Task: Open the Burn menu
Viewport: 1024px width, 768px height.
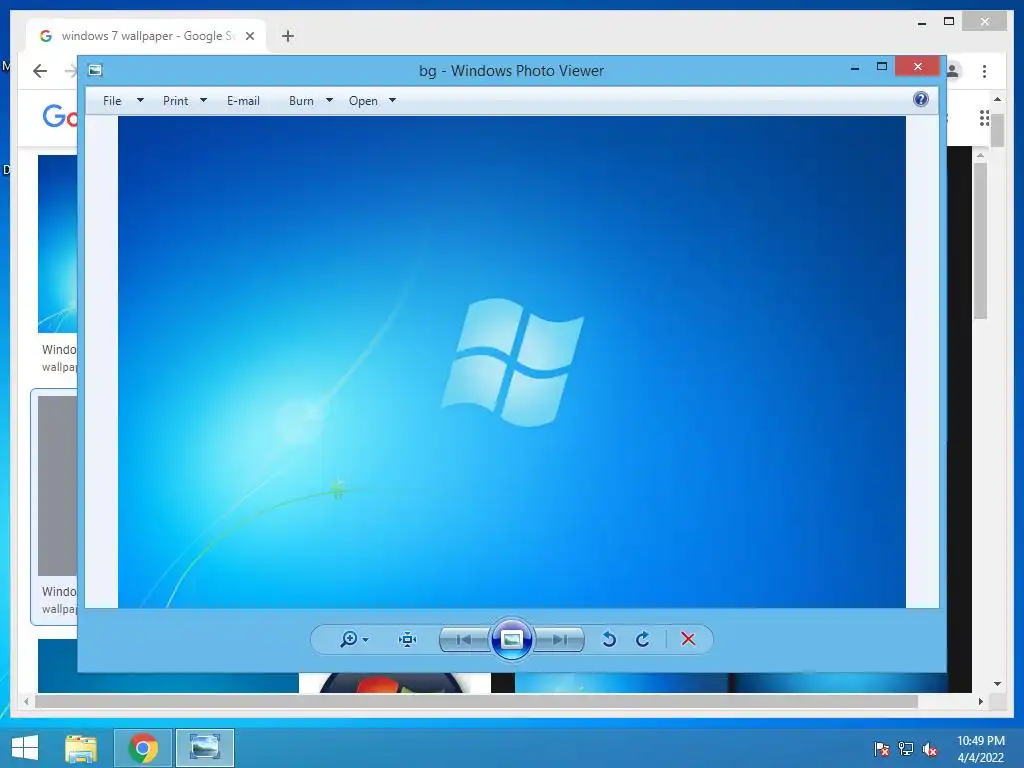Action: (x=301, y=101)
